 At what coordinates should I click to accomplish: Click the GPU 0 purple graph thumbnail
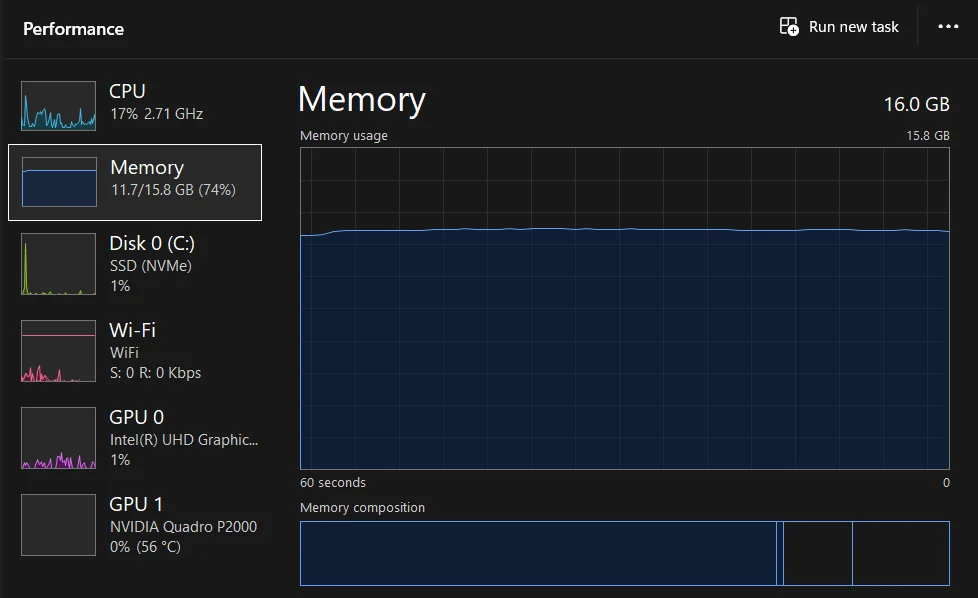click(x=59, y=438)
